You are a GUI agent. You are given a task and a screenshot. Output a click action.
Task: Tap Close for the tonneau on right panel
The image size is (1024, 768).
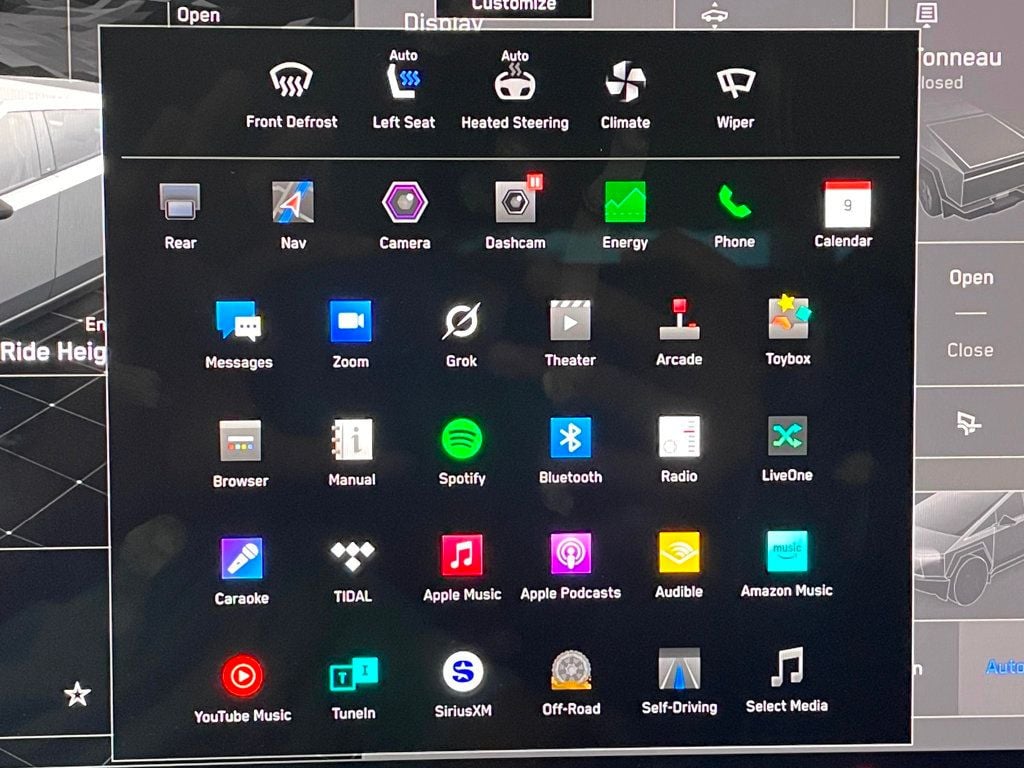[970, 350]
